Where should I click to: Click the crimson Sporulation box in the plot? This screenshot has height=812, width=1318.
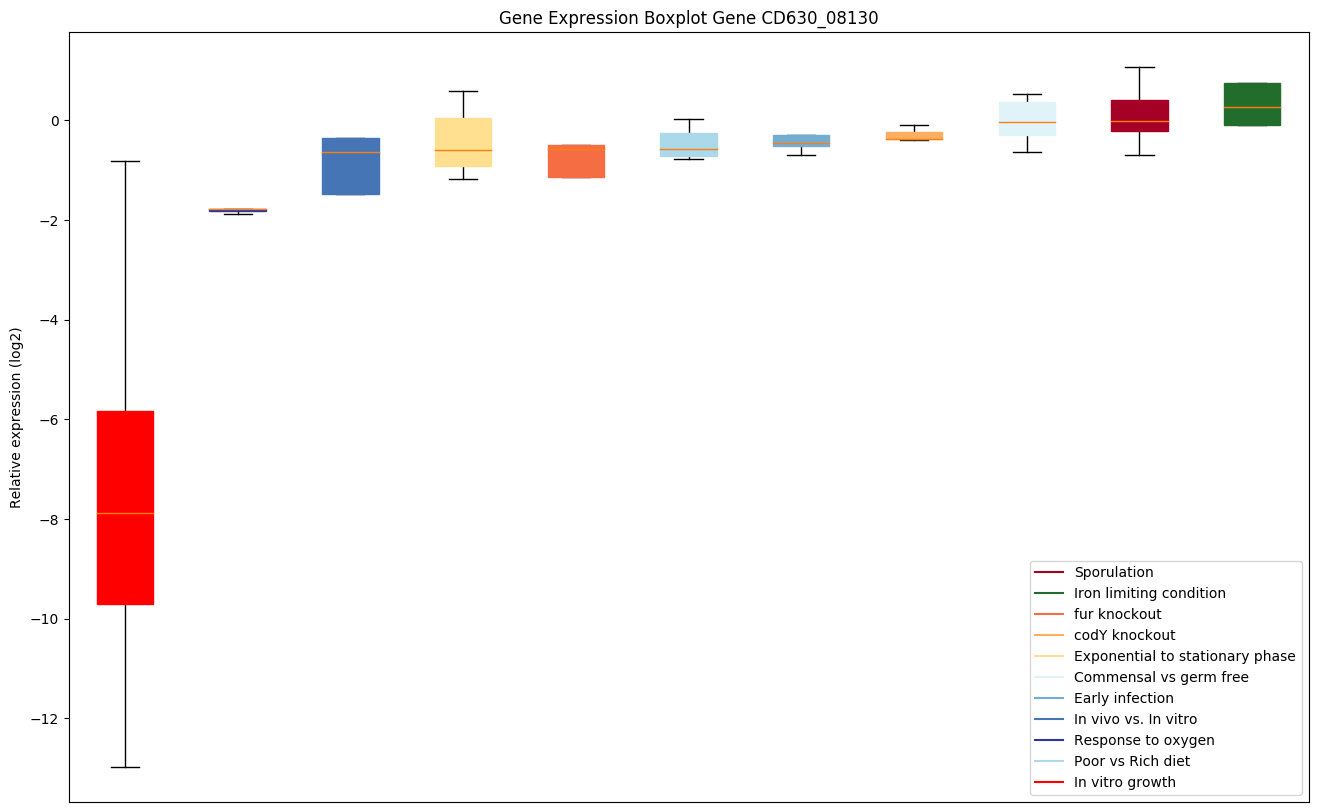1139,115
